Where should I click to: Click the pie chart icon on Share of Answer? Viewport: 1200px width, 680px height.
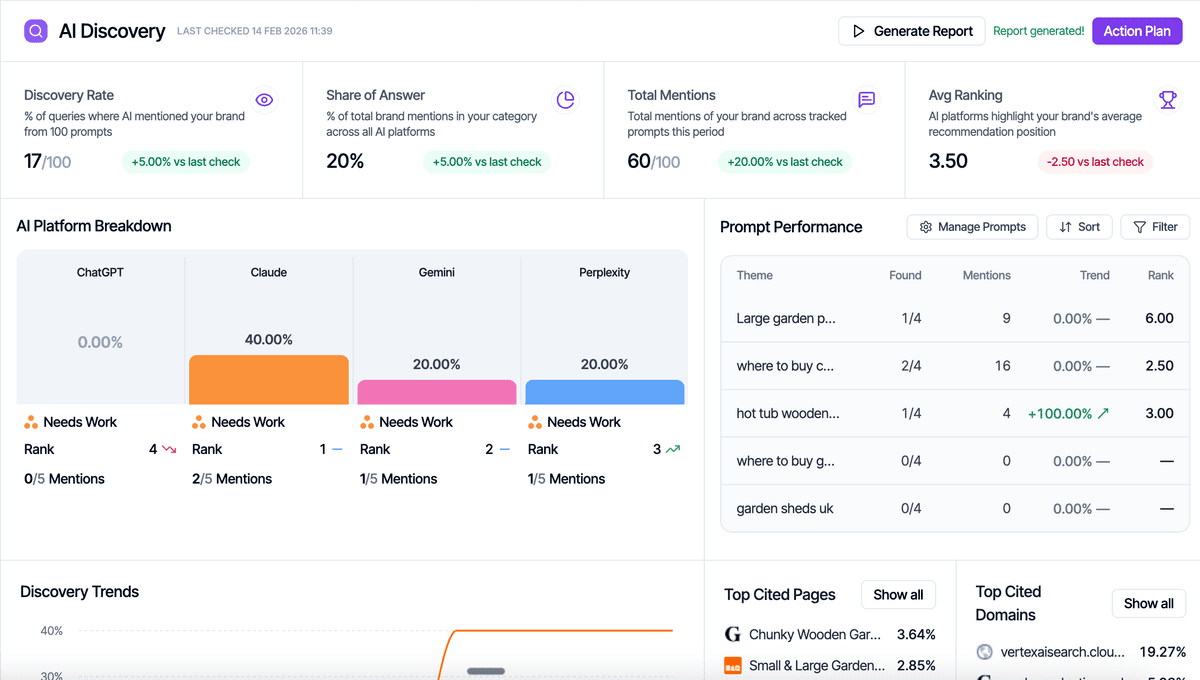click(565, 100)
